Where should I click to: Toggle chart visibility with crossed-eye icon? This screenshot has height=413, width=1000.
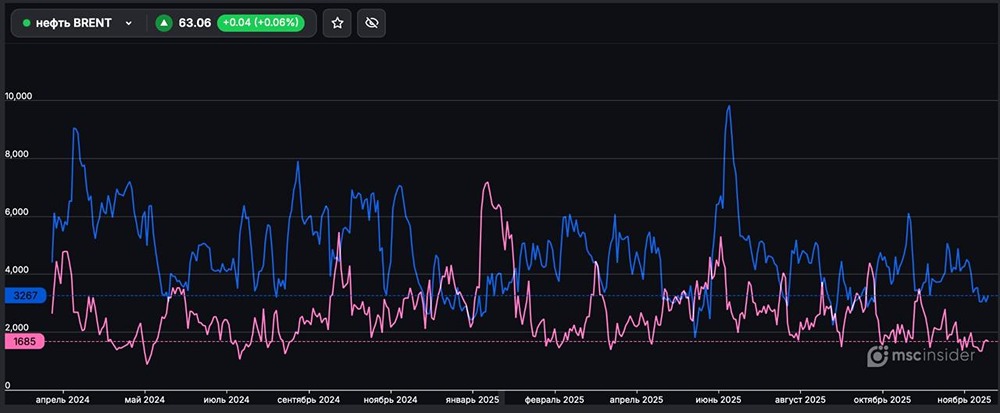[x=371, y=23]
